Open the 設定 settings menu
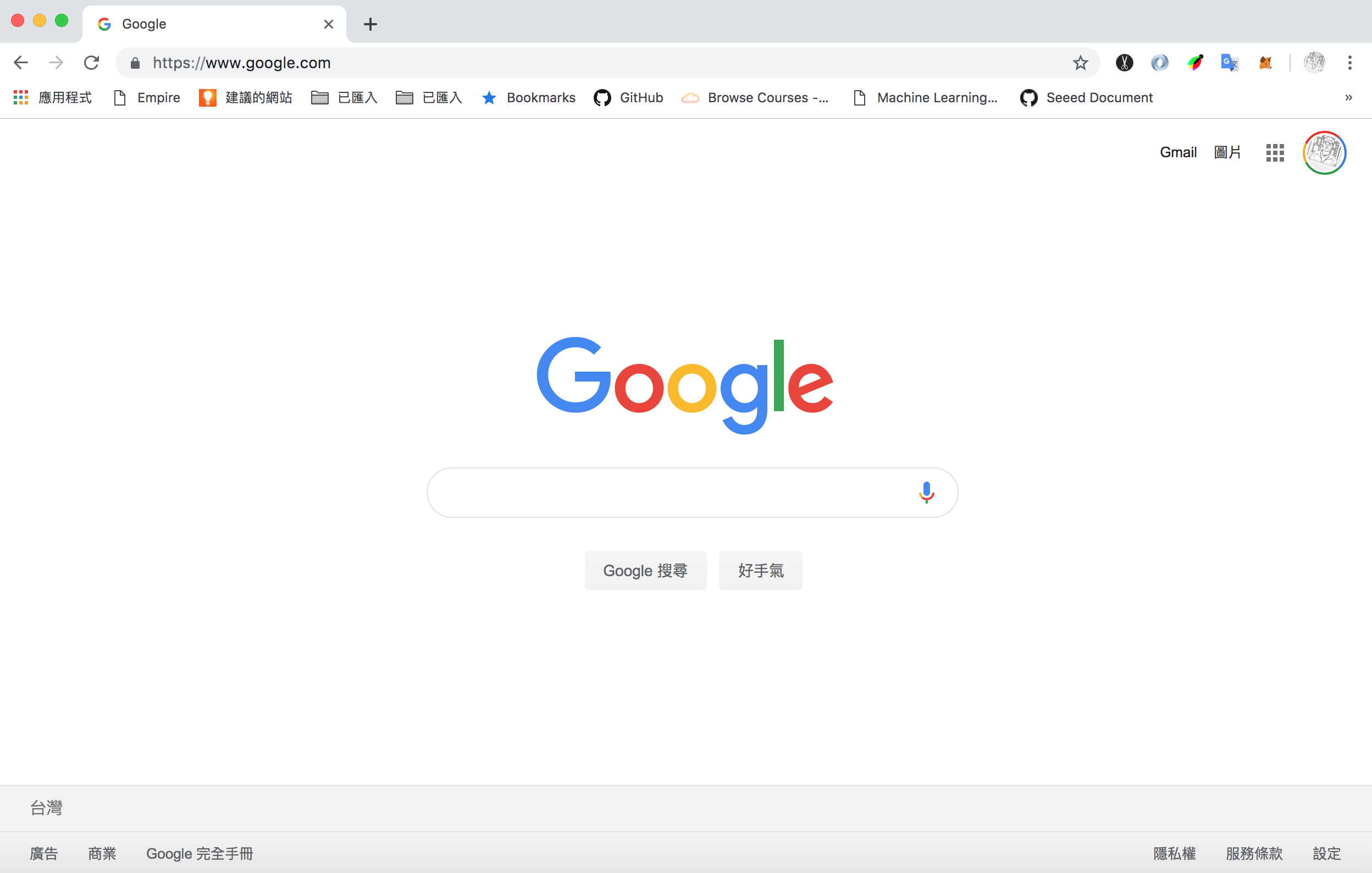Image resolution: width=1372 pixels, height=873 pixels. click(x=1327, y=854)
